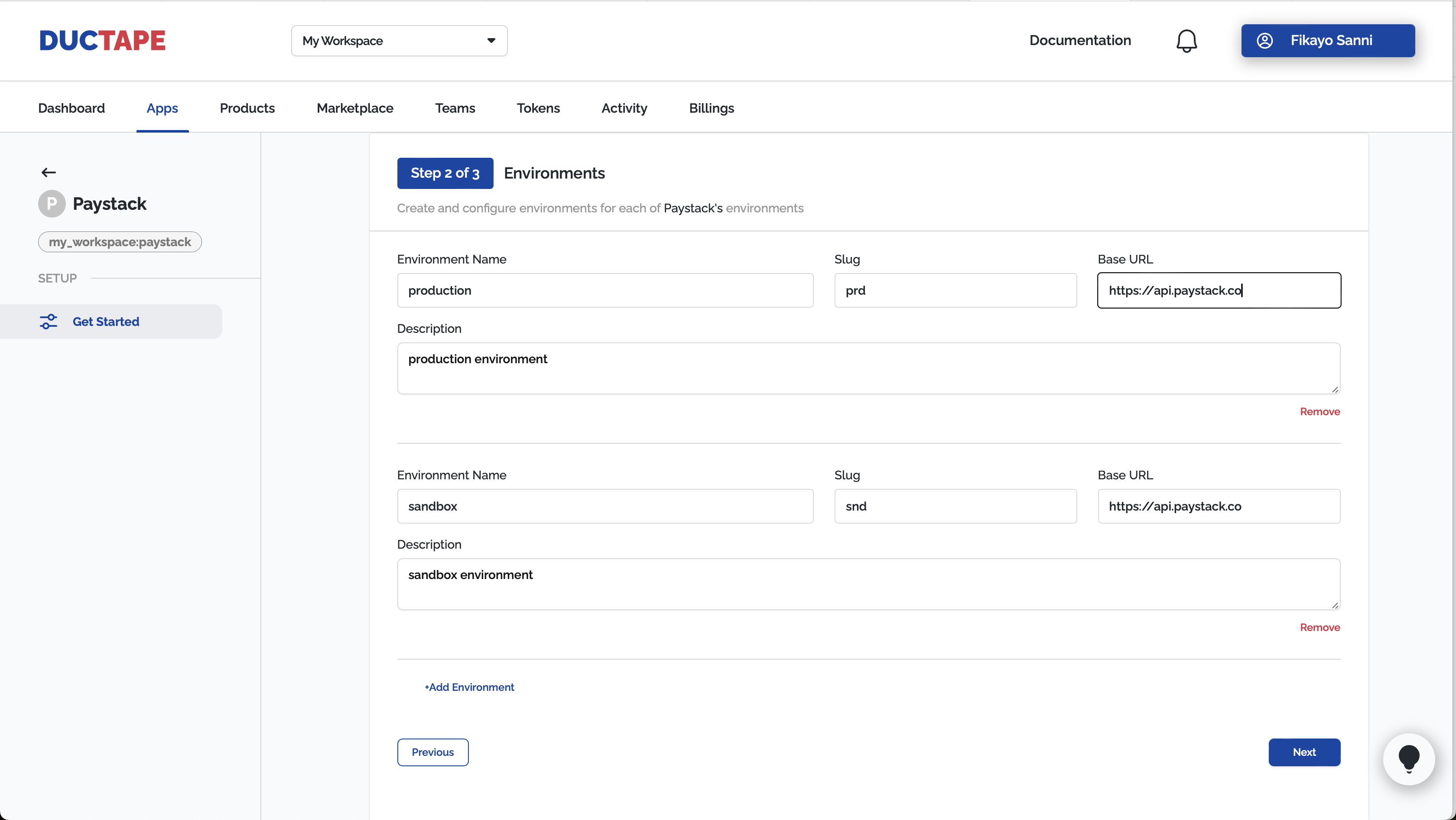Screen dimensions: 1456x820
Task: Click the back arrow above Paystack
Action: tap(49, 172)
